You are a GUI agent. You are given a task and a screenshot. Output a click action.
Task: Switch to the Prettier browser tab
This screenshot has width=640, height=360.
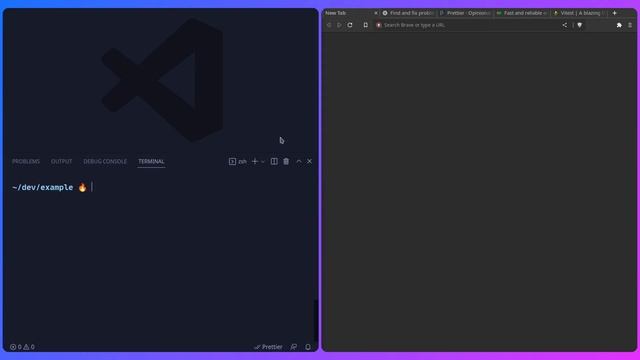pyautogui.click(x=465, y=13)
